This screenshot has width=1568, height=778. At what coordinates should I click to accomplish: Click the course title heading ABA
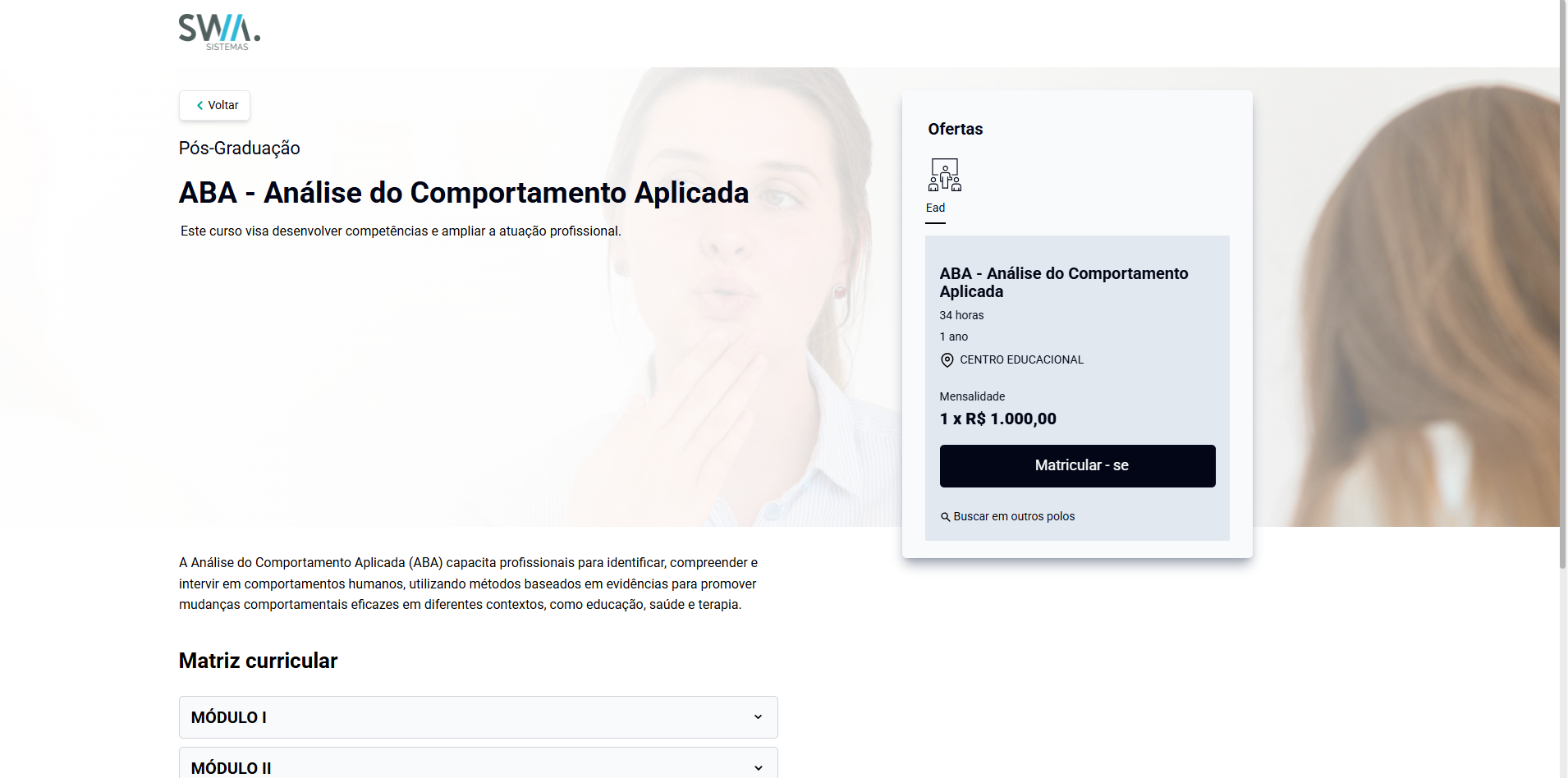464,193
